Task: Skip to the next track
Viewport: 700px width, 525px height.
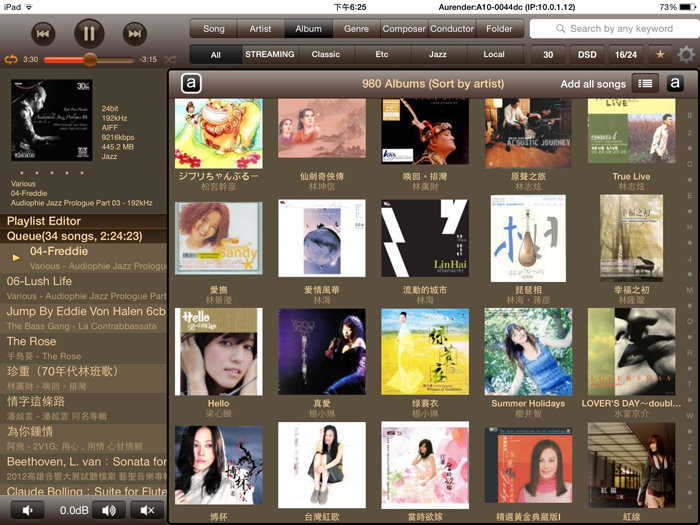Action: coord(135,33)
